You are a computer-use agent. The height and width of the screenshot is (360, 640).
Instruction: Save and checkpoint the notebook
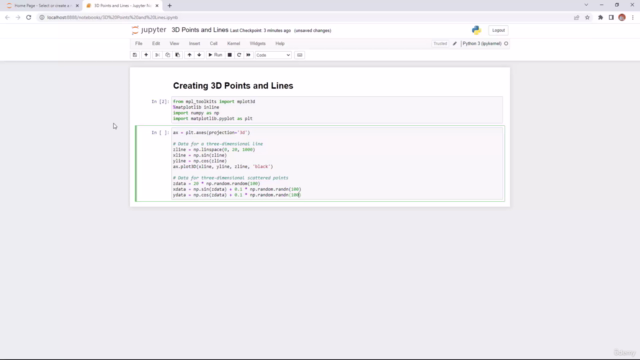click(135, 55)
